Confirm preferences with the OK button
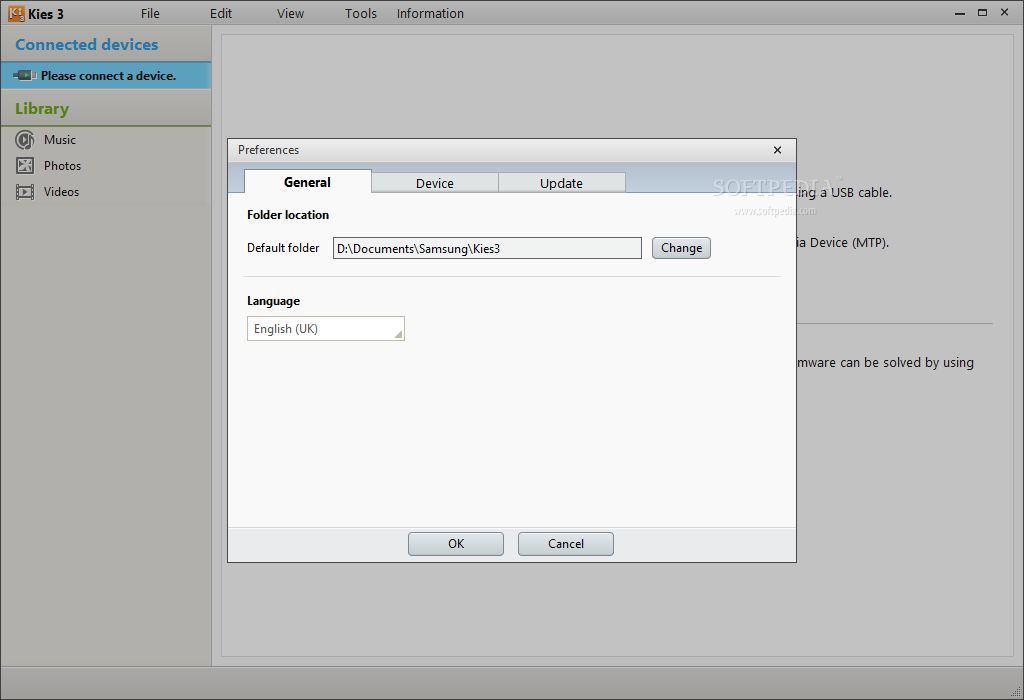 [456, 544]
